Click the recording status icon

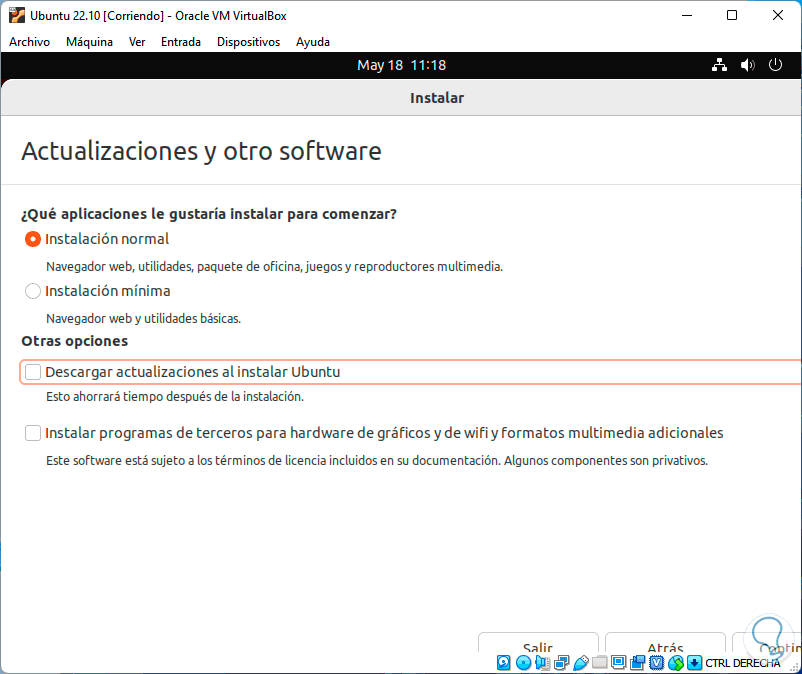(637, 663)
